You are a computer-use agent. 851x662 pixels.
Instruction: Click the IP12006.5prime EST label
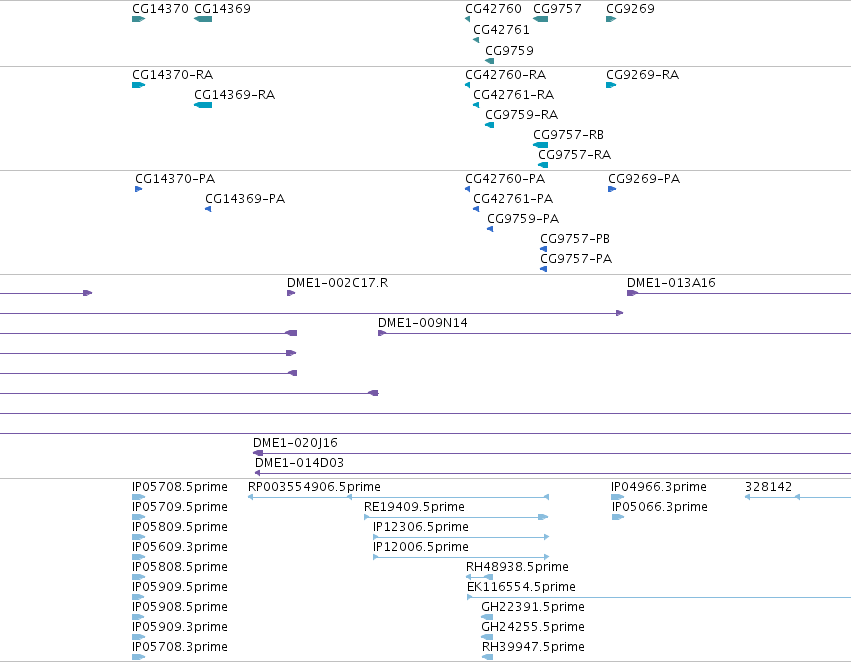tap(421, 547)
